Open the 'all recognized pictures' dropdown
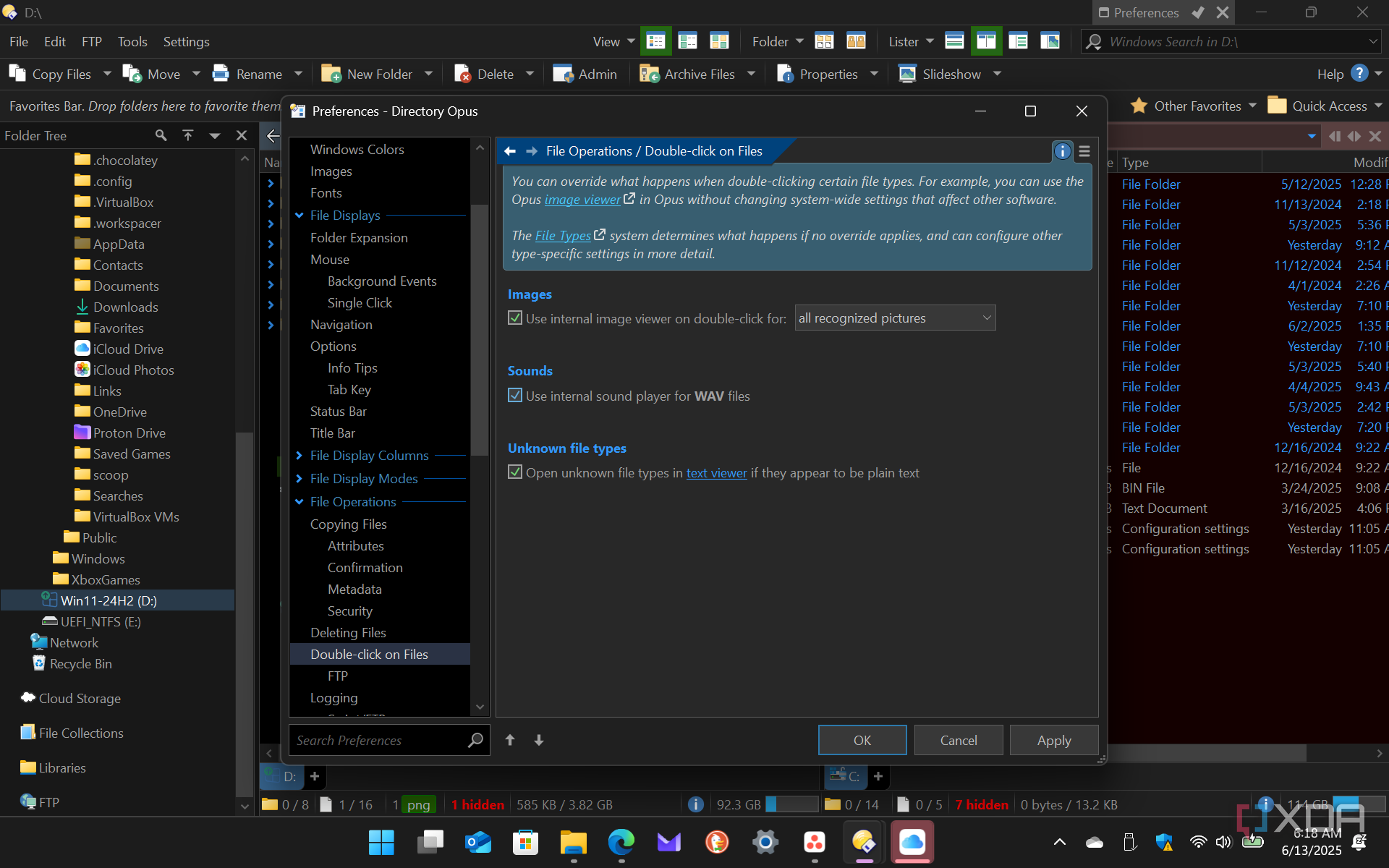This screenshot has height=868, width=1389. point(895,318)
